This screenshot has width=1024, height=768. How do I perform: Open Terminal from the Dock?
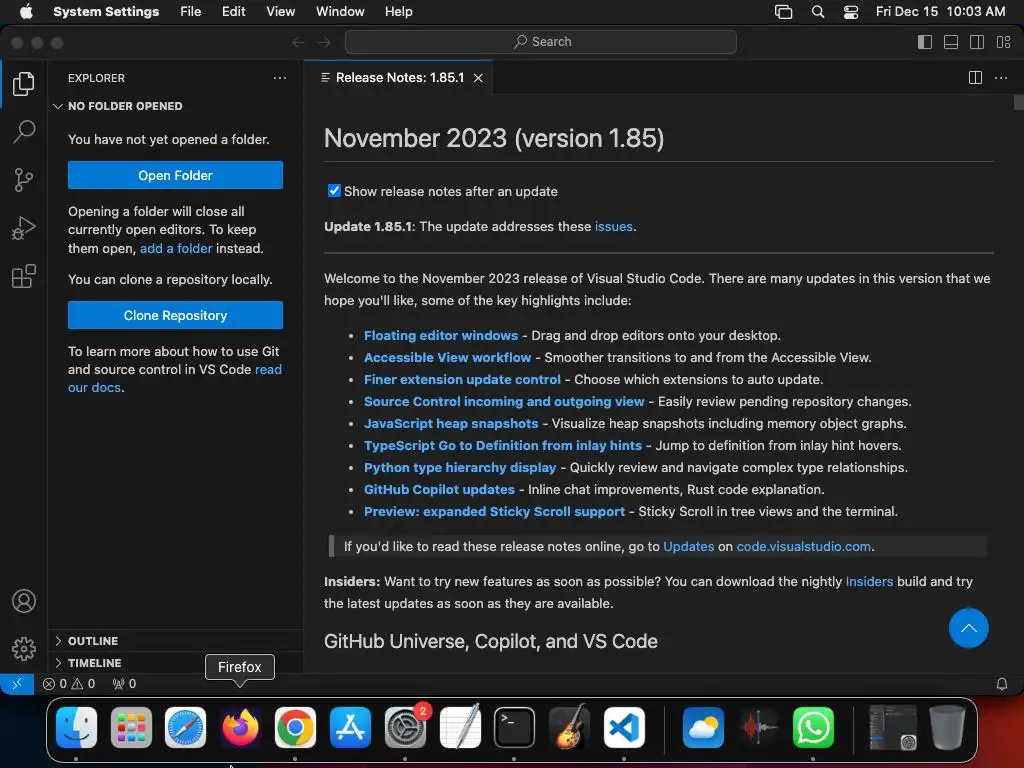[x=514, y=727]
